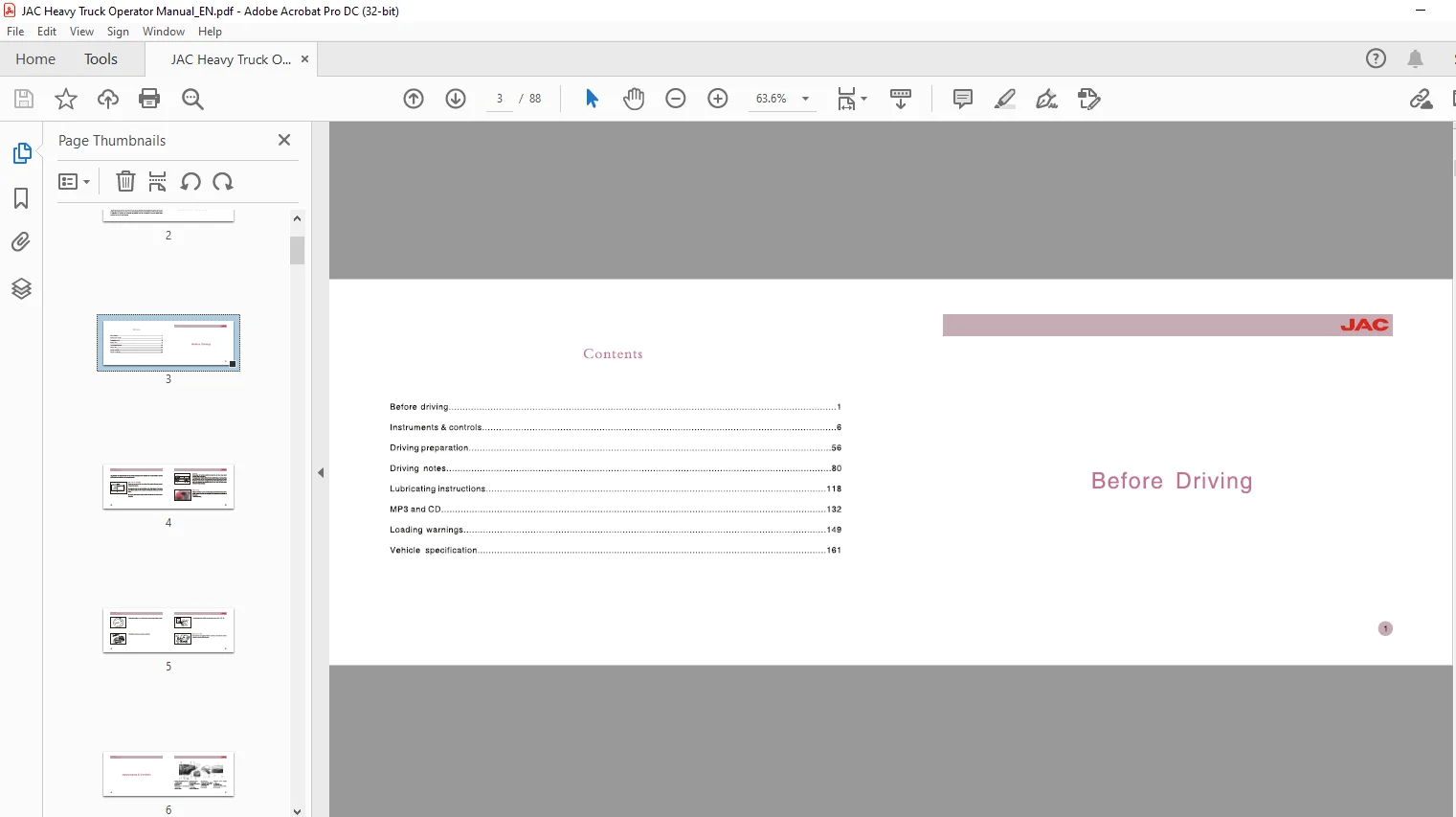Click the 'Driving notes' contents entry

616,468
